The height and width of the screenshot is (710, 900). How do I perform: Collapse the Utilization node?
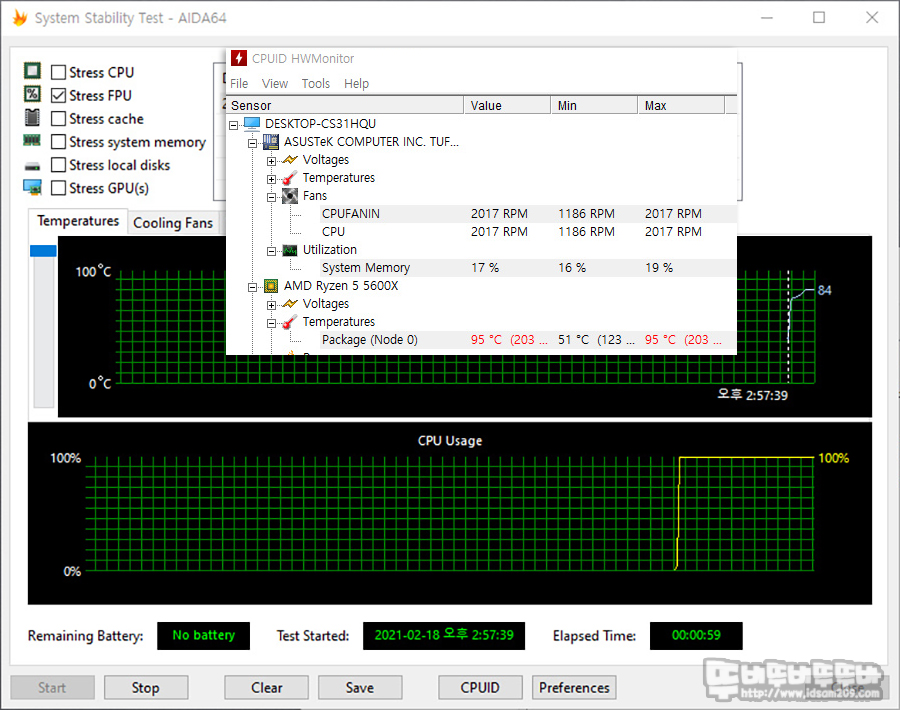(x=271, y=251)
